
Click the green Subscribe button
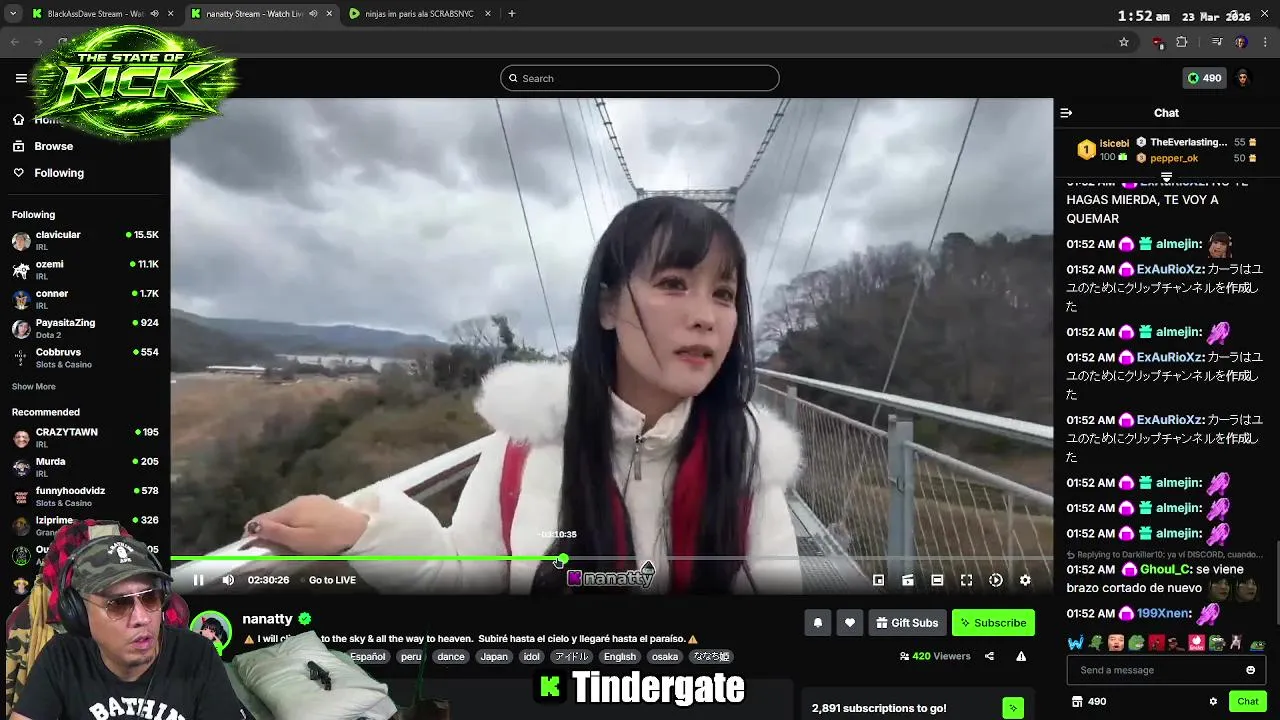click(x=993, y=623)
